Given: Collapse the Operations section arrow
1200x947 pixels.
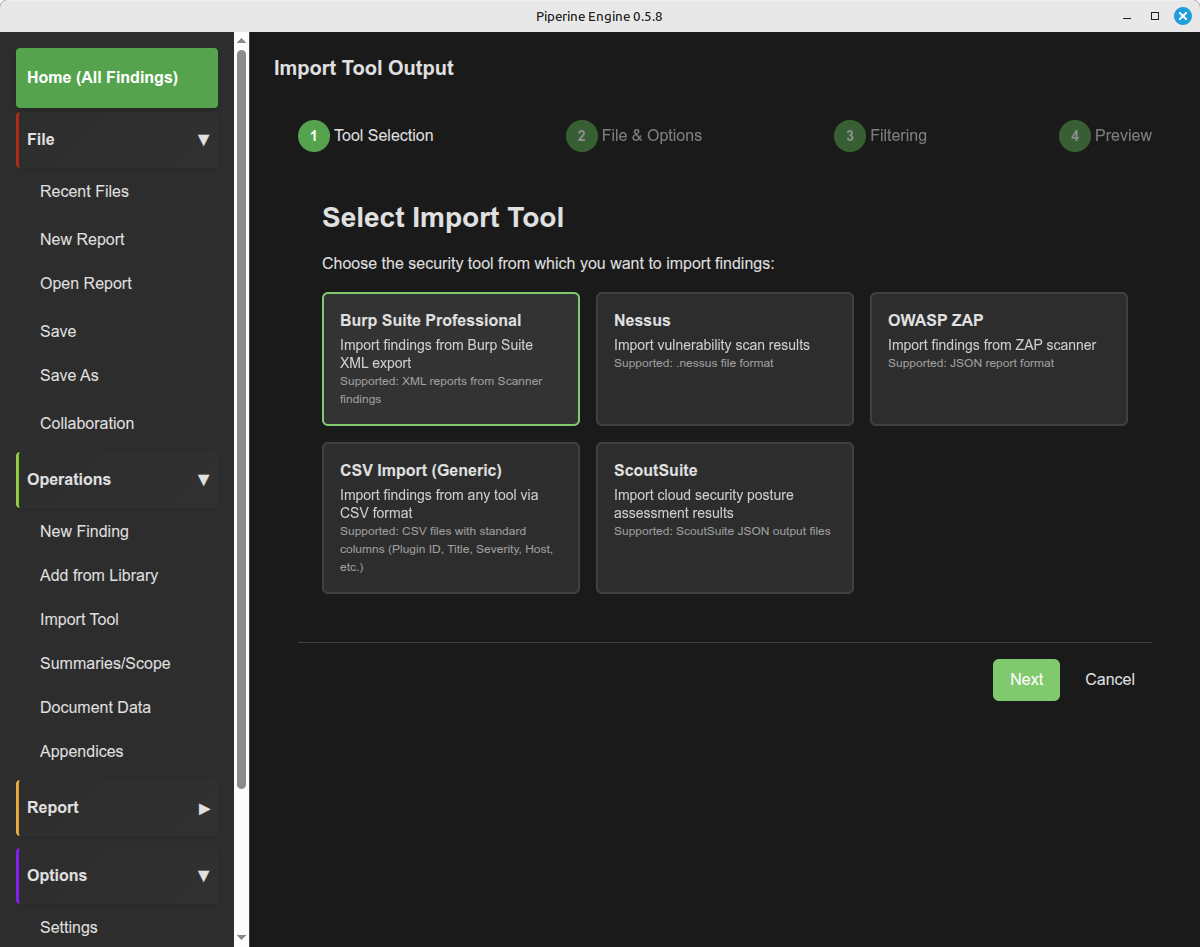Looking at the screenshot, I should tap(204, 480).
